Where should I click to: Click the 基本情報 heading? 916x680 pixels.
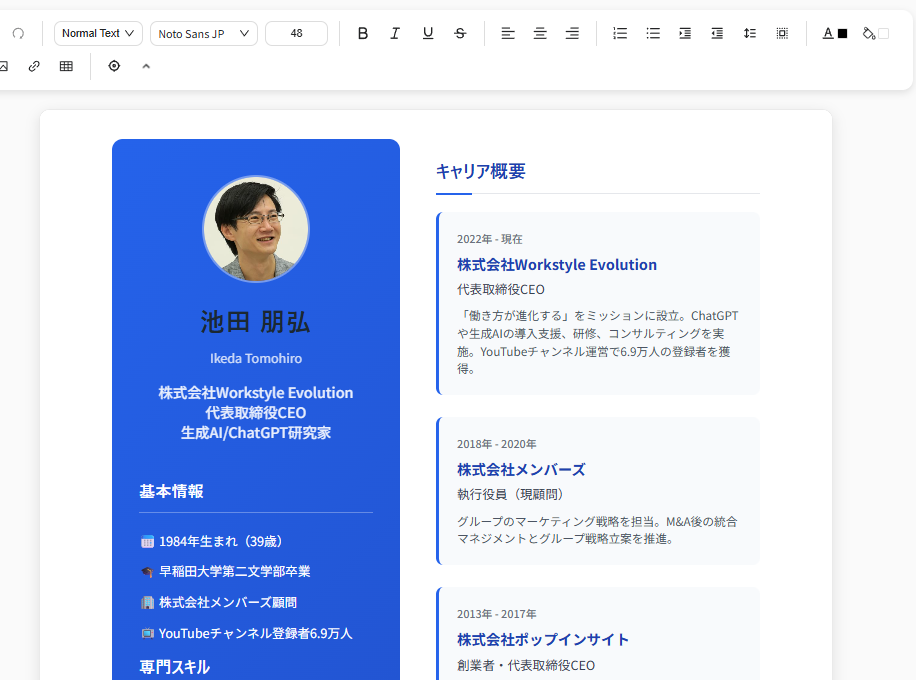pyautogui.click(x=171, y=491)
